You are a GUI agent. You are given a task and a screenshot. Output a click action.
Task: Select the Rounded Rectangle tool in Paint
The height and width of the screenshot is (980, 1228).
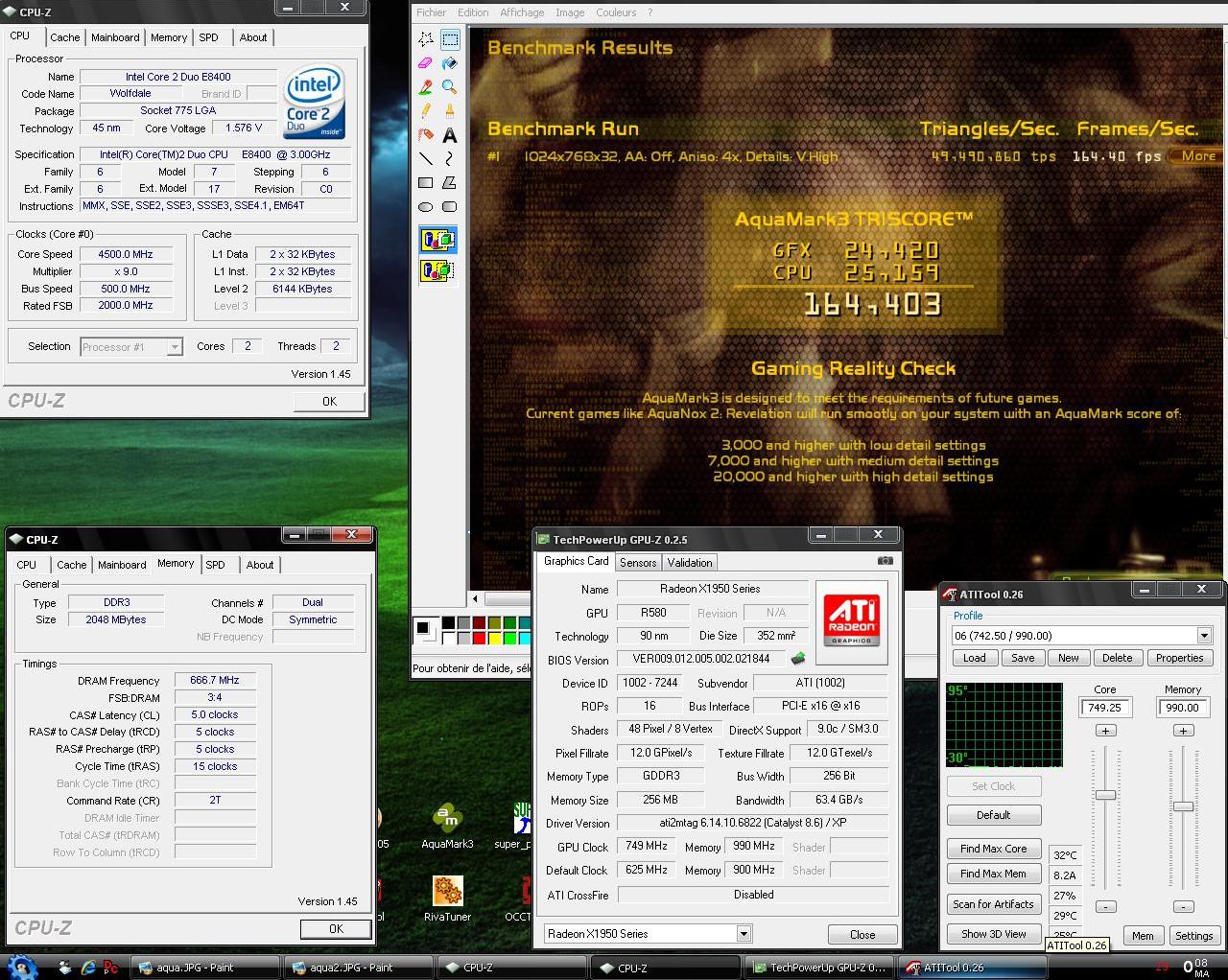tap(449, 207)
